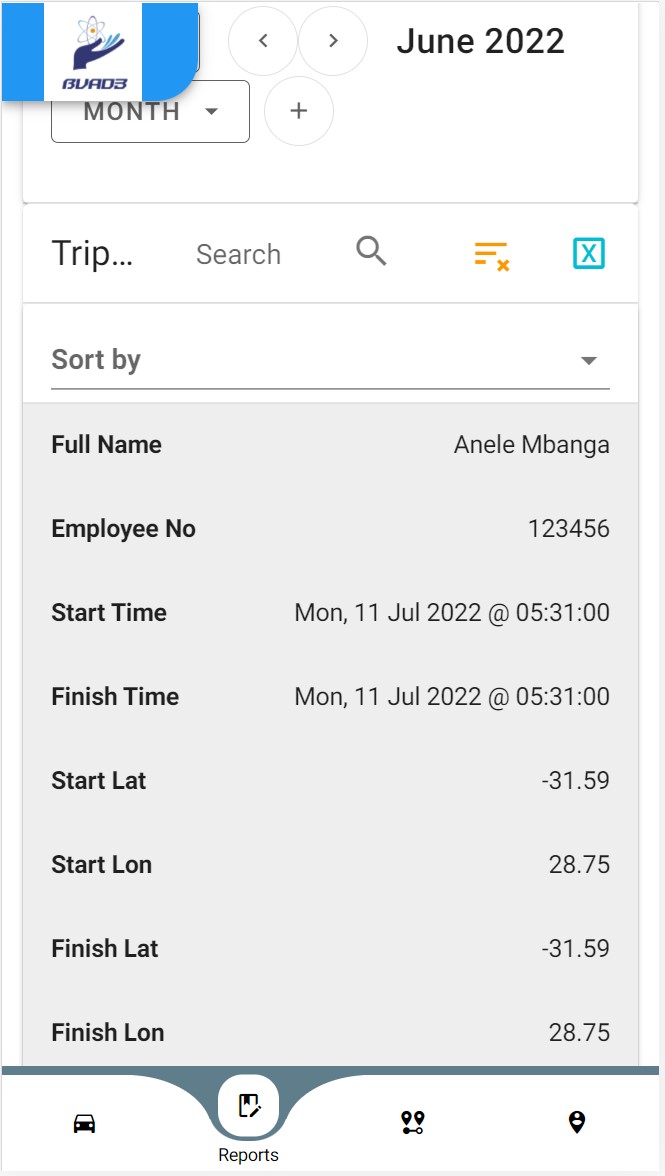Click the Sort by dropdown arrow
This screenshot has height=1176, width=665.
[589, 361]
